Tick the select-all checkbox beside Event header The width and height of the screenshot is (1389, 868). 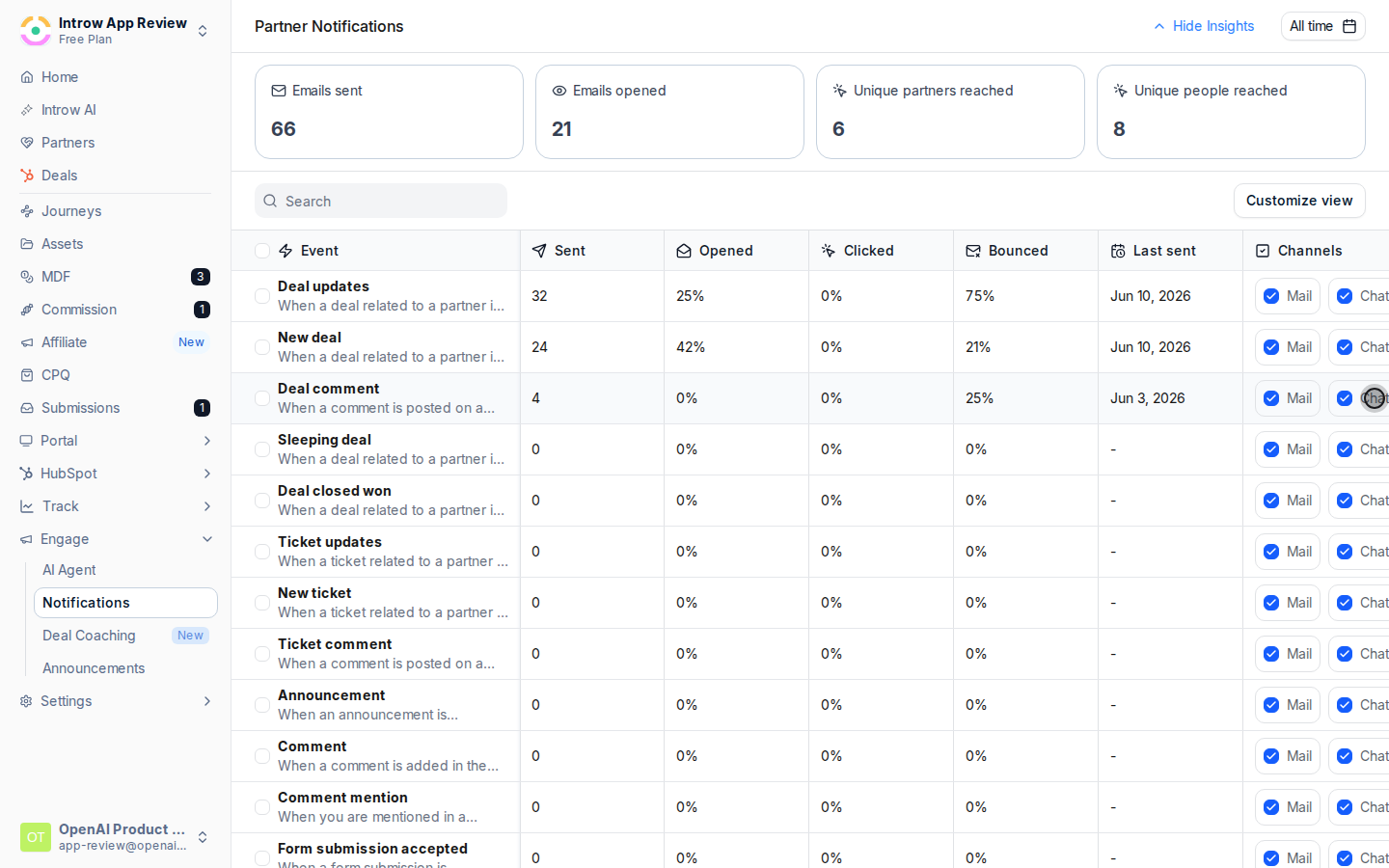click(262, 251)
